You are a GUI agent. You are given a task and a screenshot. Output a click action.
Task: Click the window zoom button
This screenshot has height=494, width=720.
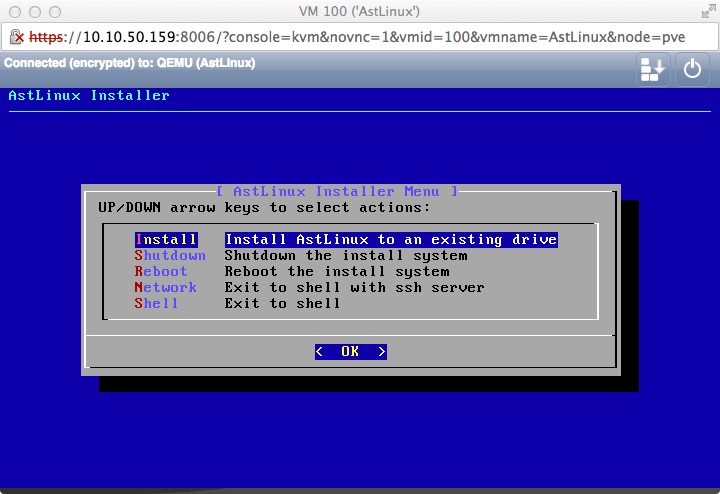pos(55,12)
